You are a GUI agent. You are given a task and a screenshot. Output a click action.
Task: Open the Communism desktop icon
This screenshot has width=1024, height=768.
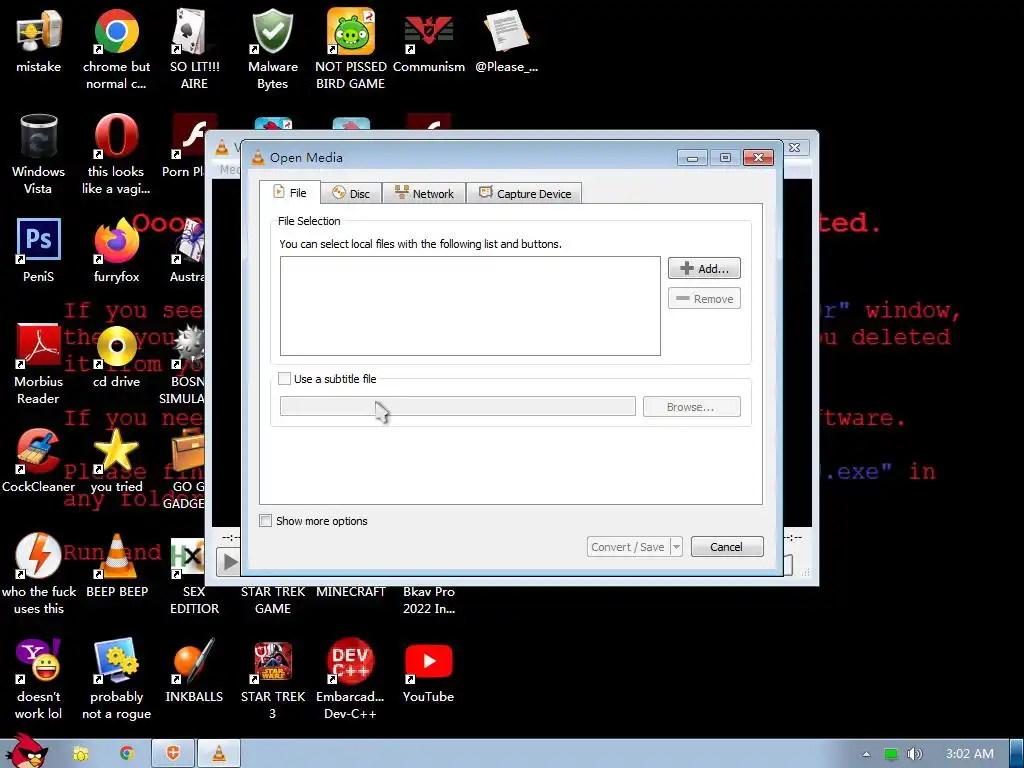[428, 40]
